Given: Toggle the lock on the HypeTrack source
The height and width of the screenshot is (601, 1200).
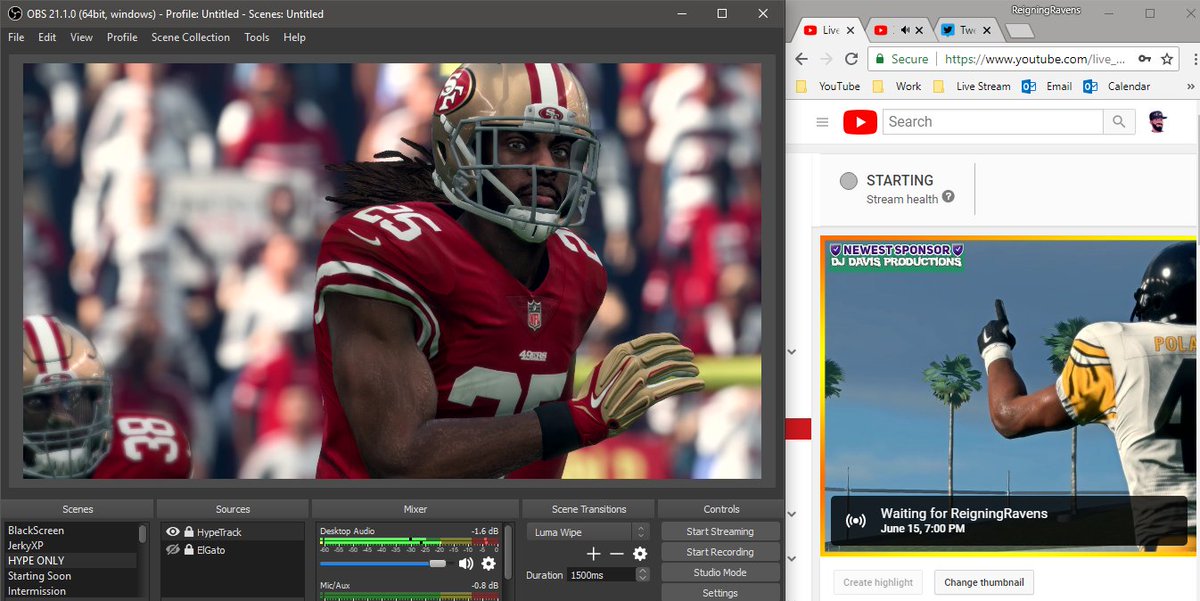Looking at the screenshot, I should click(188, 533).
